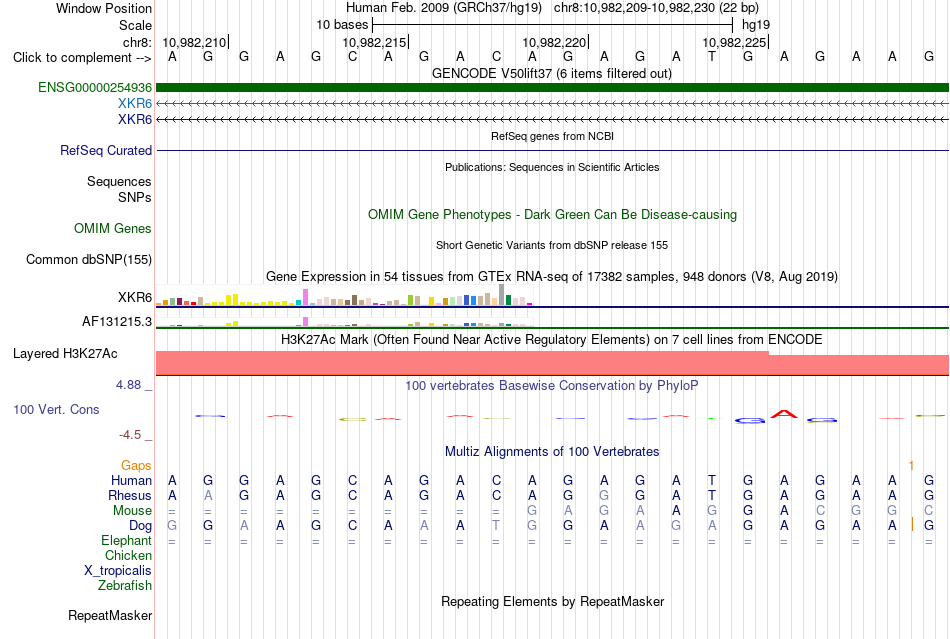Open the Repeating Elements by RepeatMasker title

tap(553, 601)
